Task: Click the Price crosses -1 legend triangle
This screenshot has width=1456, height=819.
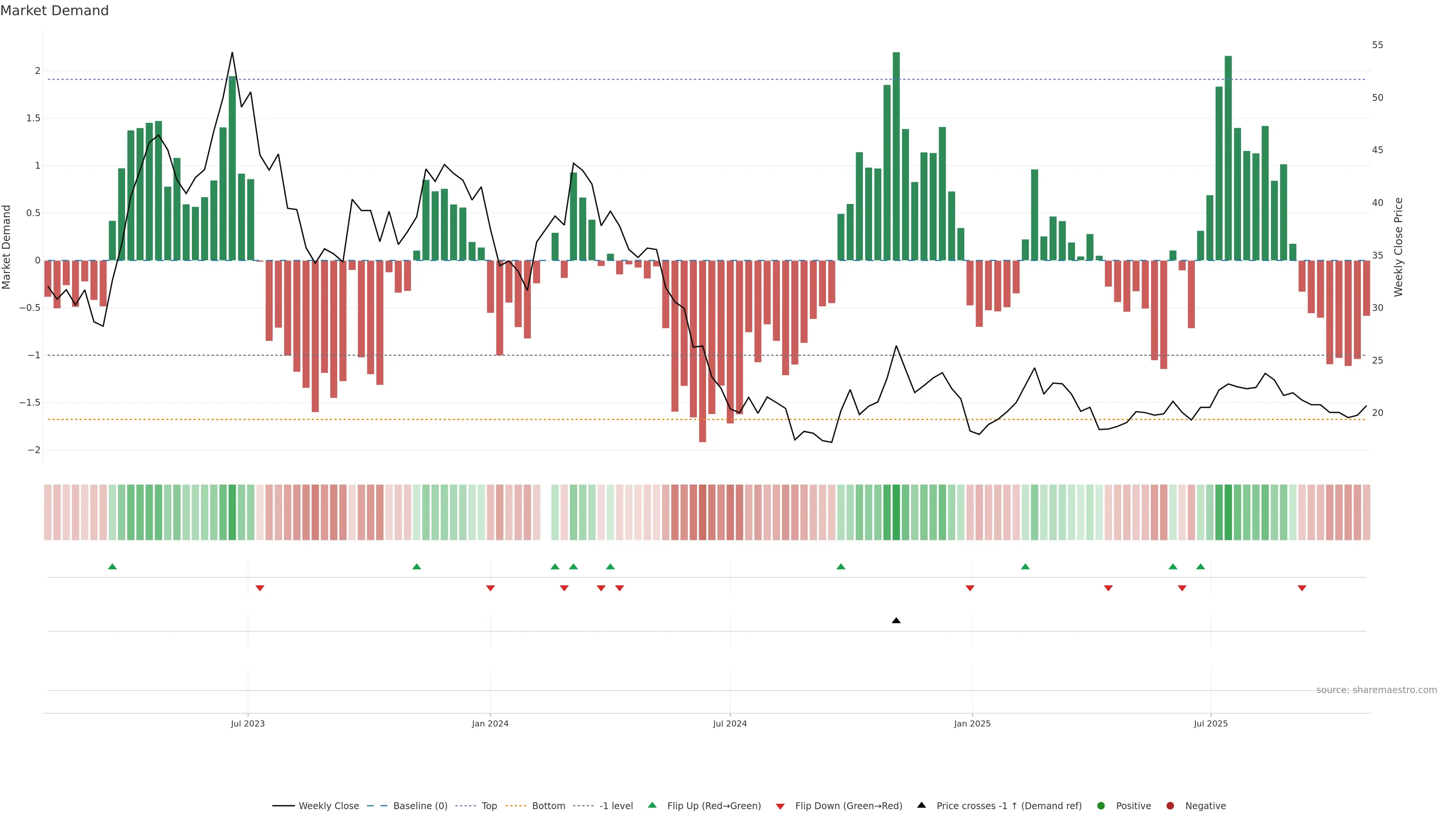Action: click(x=921, y=805)
